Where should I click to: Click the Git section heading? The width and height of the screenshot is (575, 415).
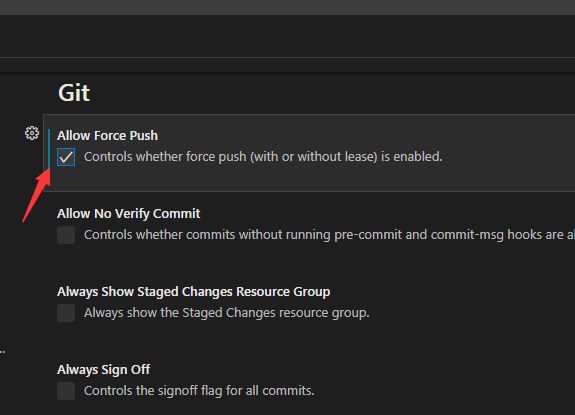(74, 93)
